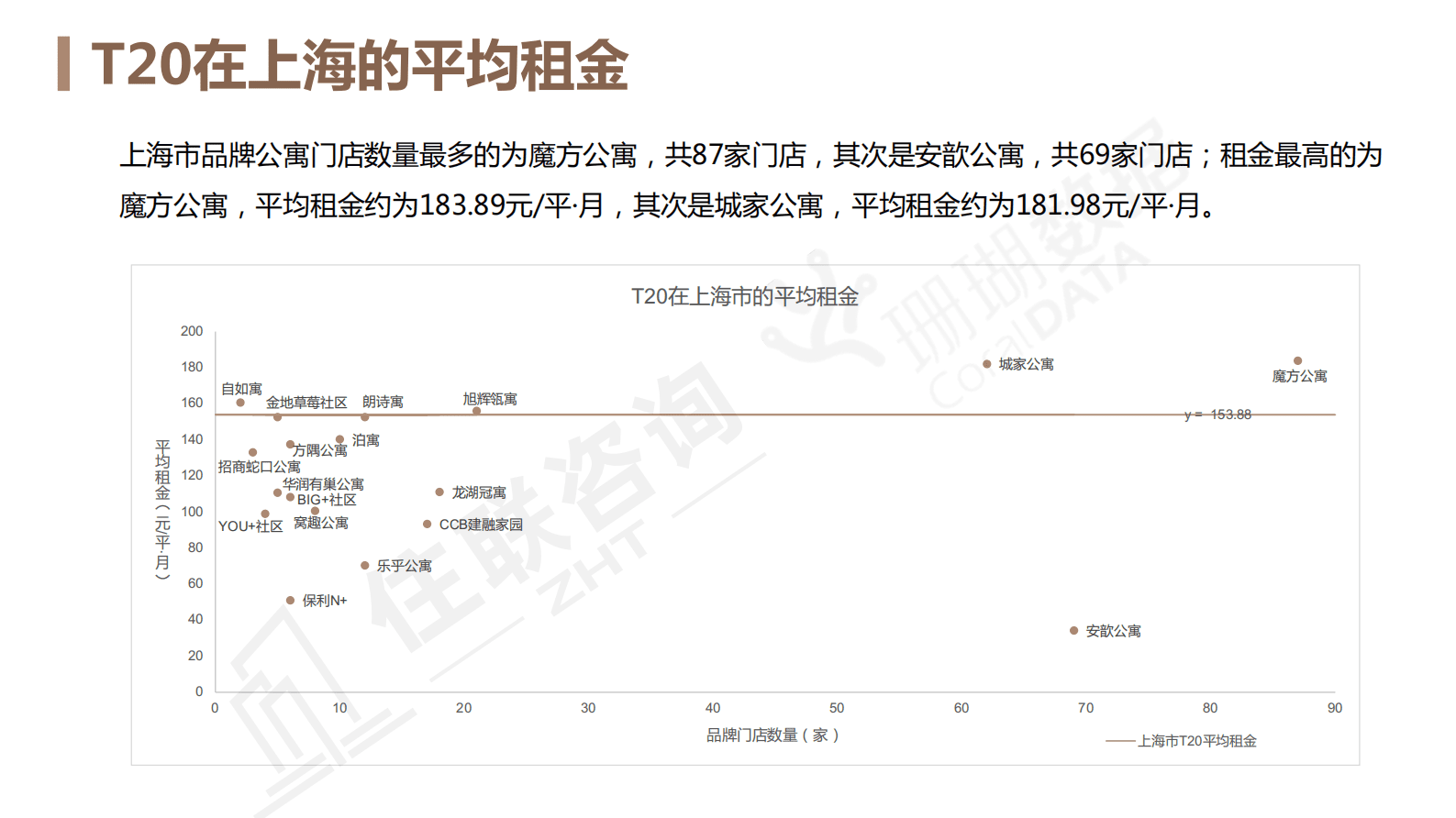Viewport: 1456px width, 818px height.
Task: Click the x-axis value 90
Action: click(x=1335, y=708)
